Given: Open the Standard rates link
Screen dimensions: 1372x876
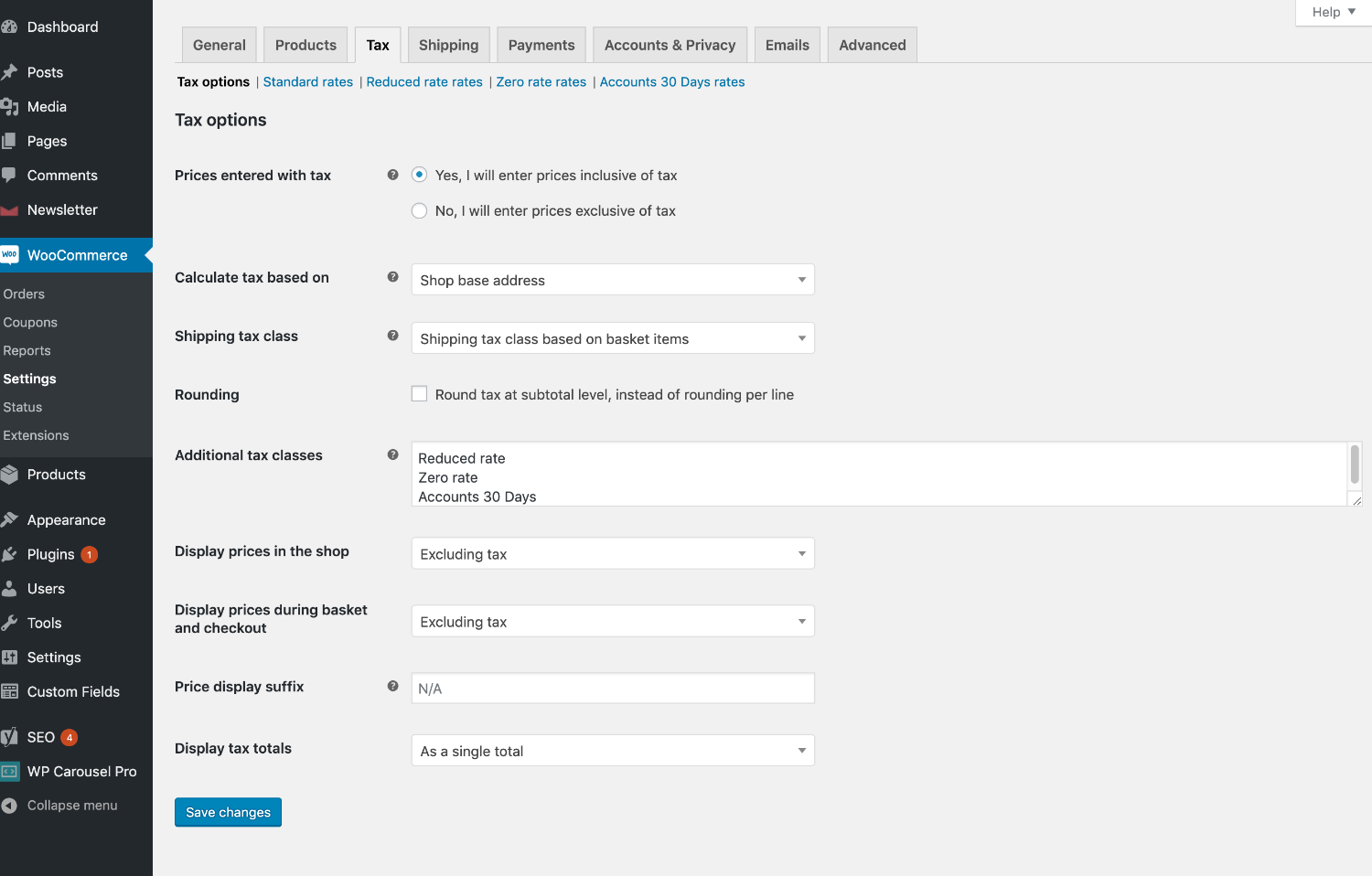Looking at the screenshot, I should pyautogui.click(x=308, y=81).
